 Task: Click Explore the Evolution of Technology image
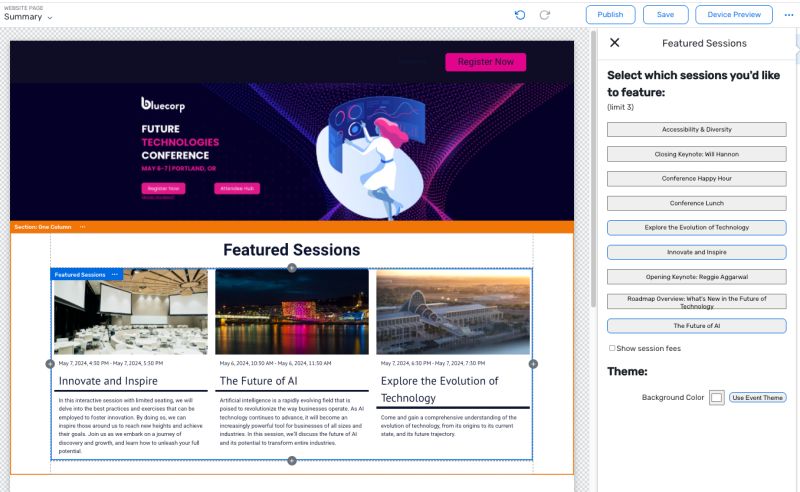click(x=453, y=312)
